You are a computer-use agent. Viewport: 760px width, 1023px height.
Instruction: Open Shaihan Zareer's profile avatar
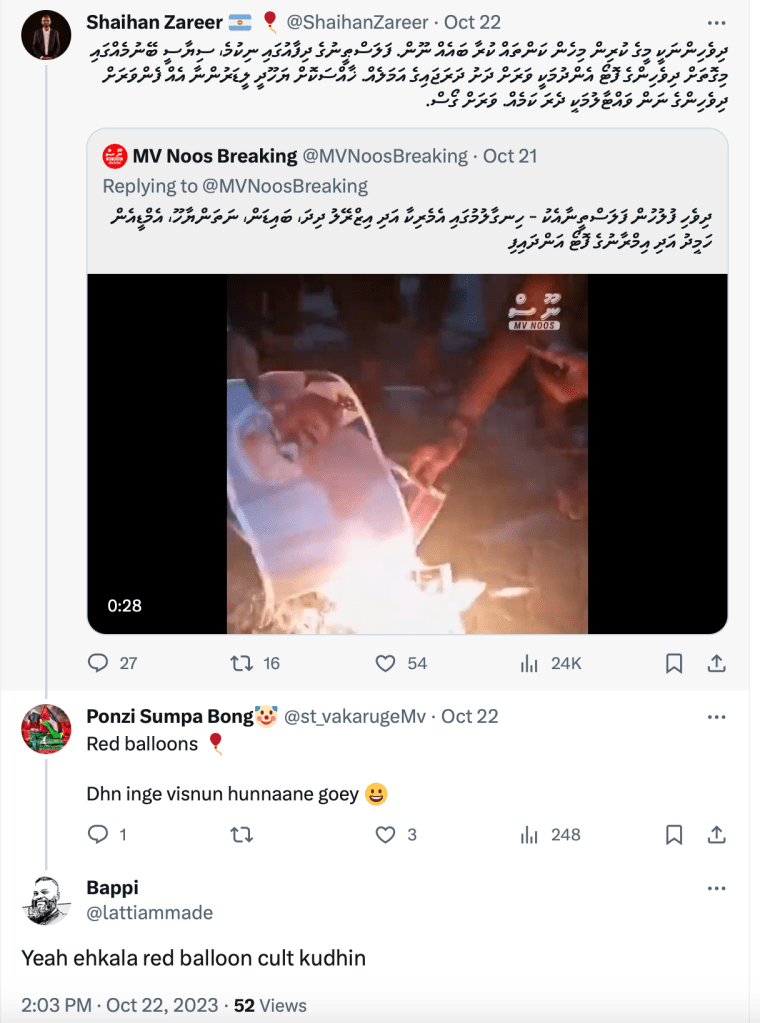pos(46,35)
